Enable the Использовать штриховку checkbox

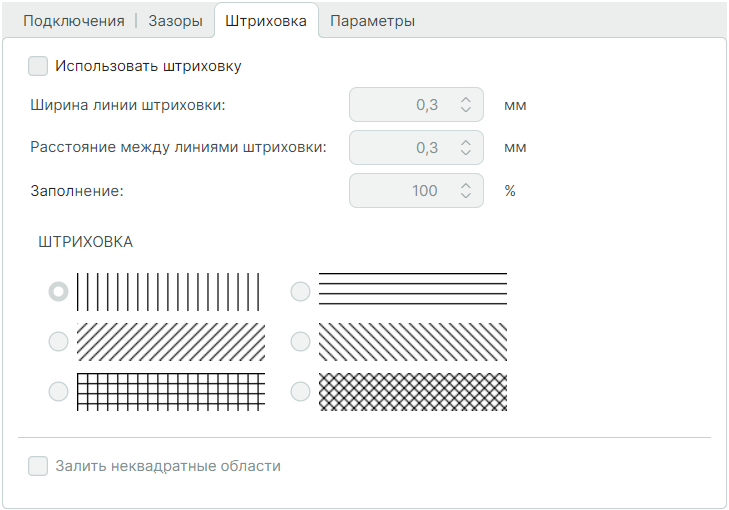[39, 66]
